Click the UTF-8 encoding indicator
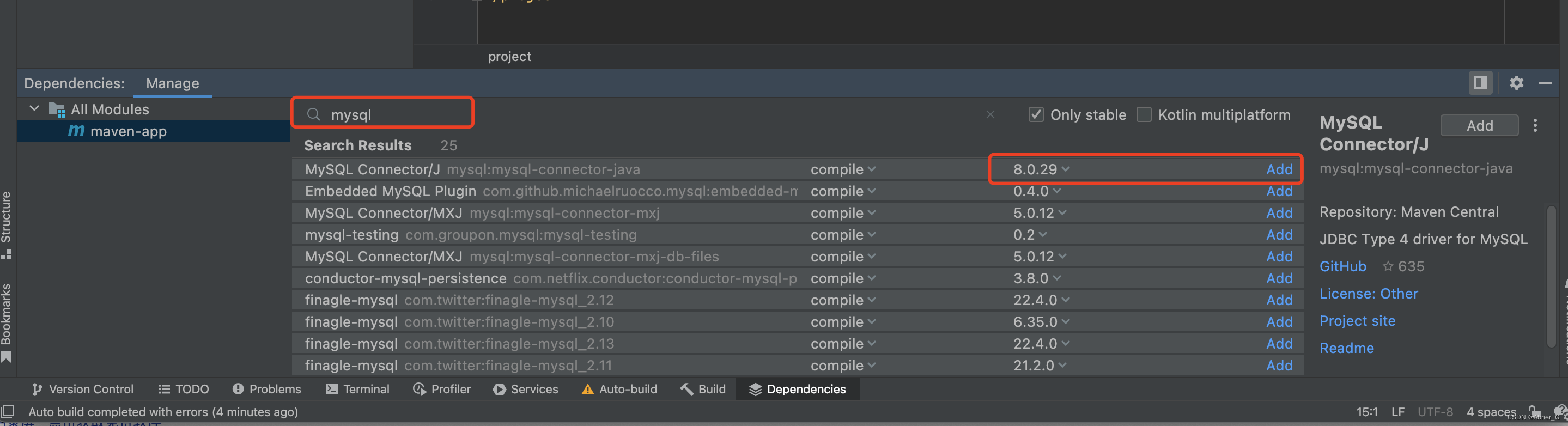Viewport: 1568px width, 426px height. point(1435,412)
